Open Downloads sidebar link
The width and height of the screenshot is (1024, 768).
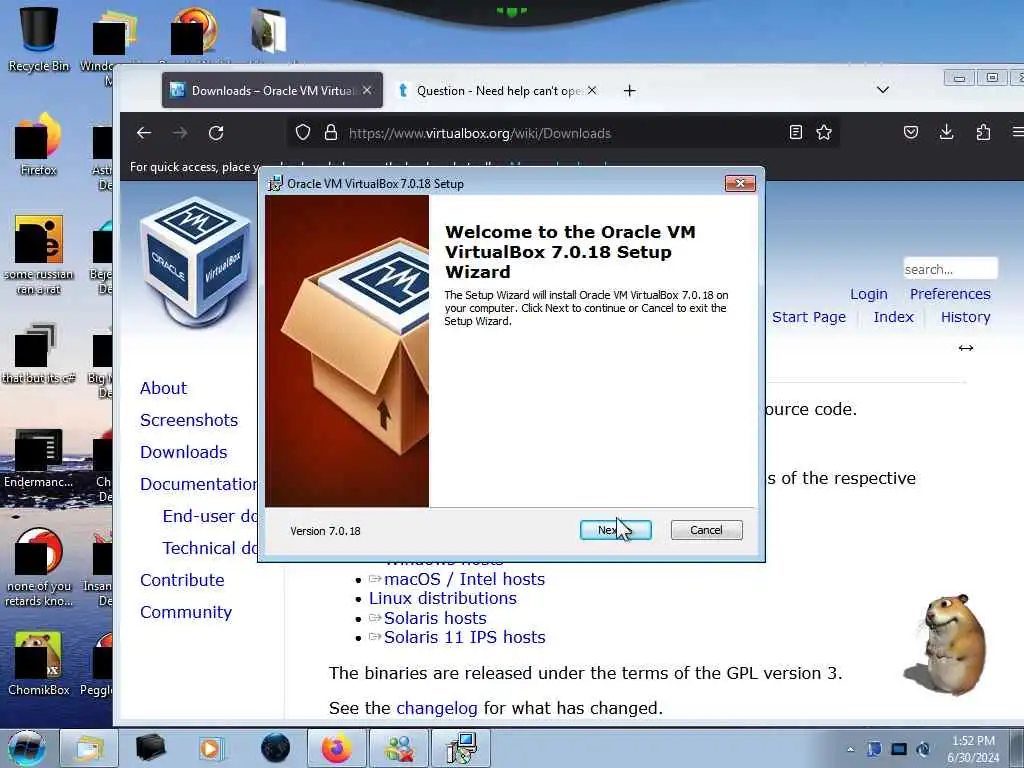point(184,452)
